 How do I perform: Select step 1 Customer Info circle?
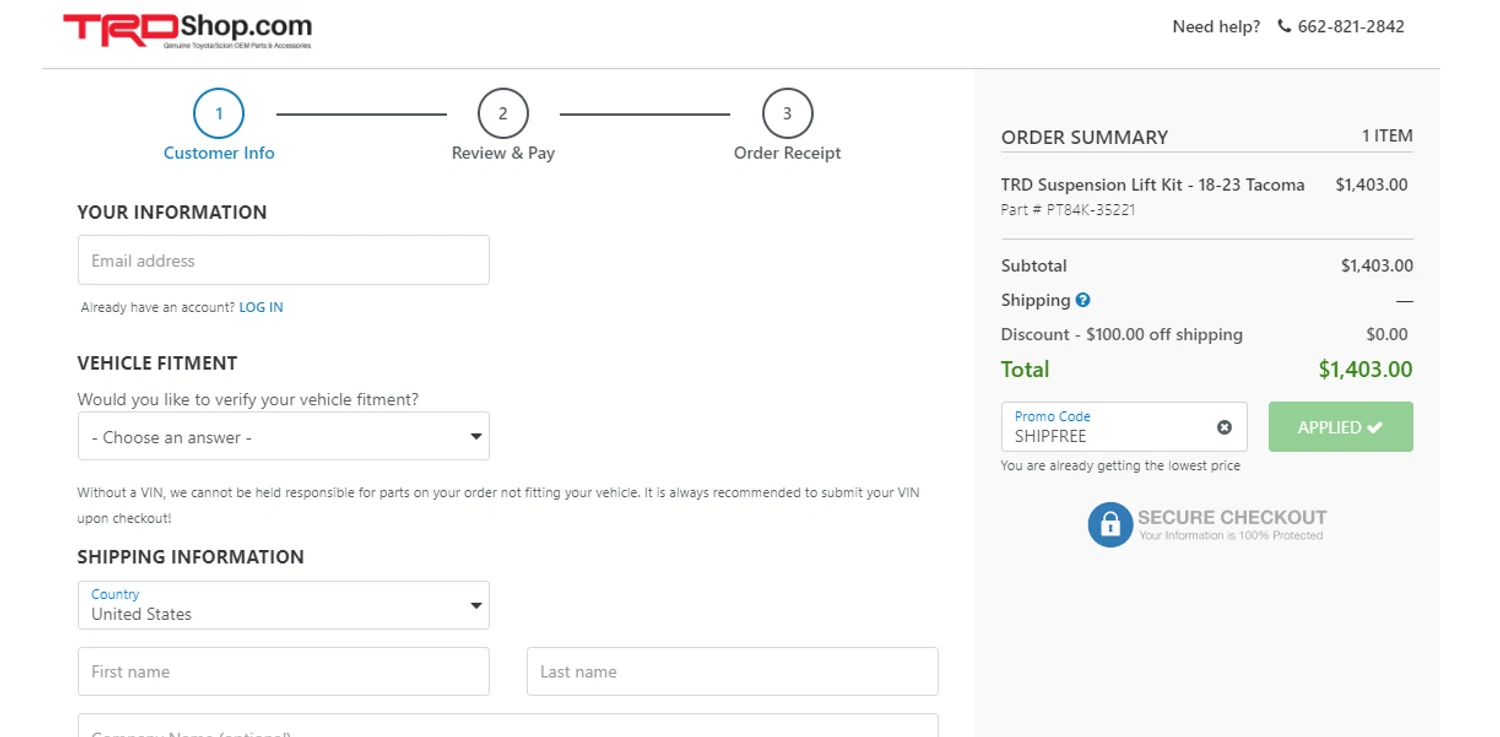(x=219, y=114)
